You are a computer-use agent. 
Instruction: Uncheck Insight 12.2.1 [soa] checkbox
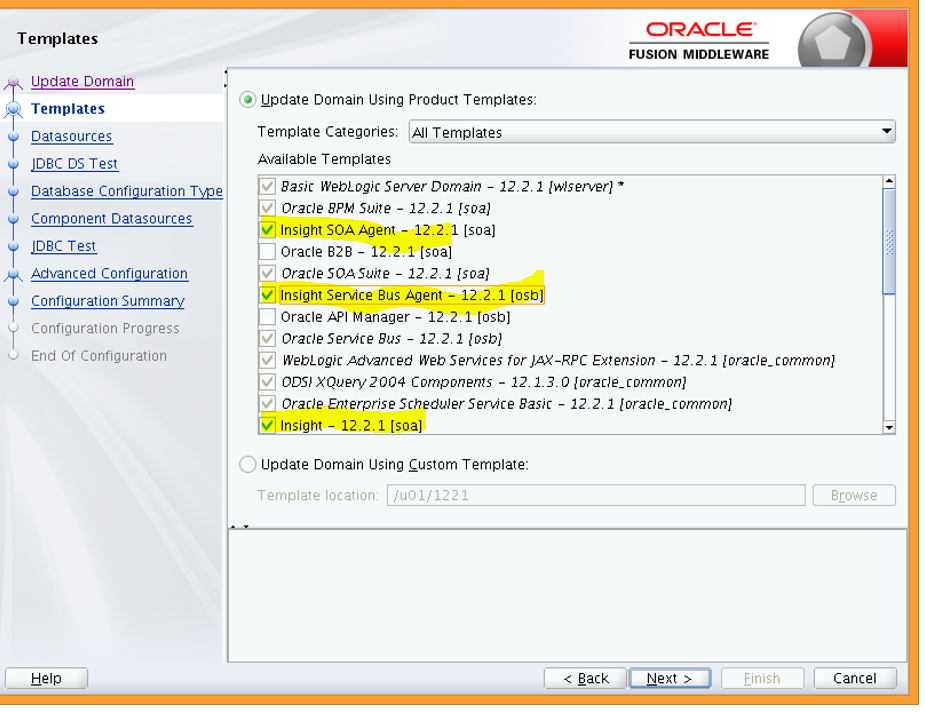[x=267, y=425]
